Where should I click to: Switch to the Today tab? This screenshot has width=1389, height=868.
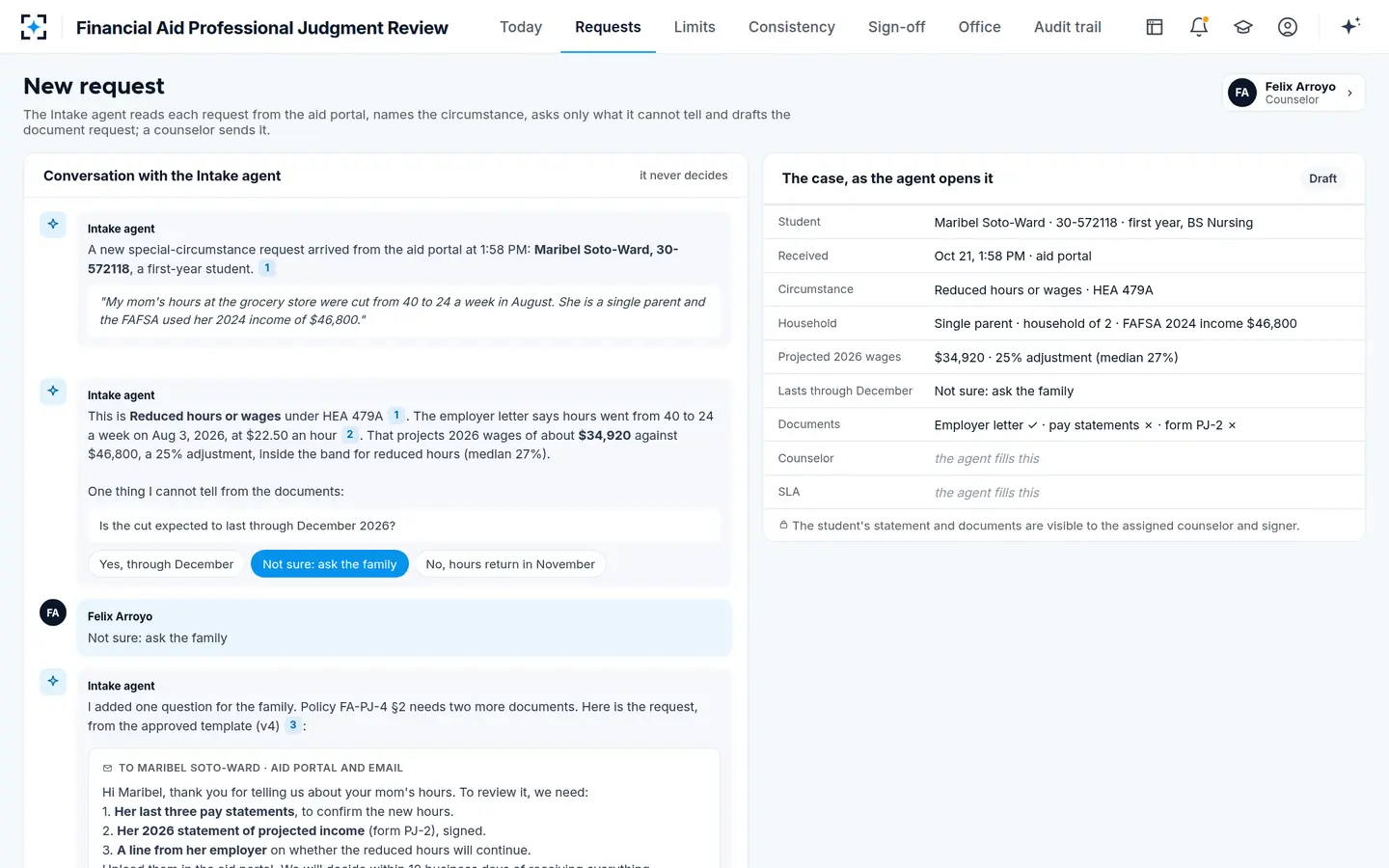[521, 27]
